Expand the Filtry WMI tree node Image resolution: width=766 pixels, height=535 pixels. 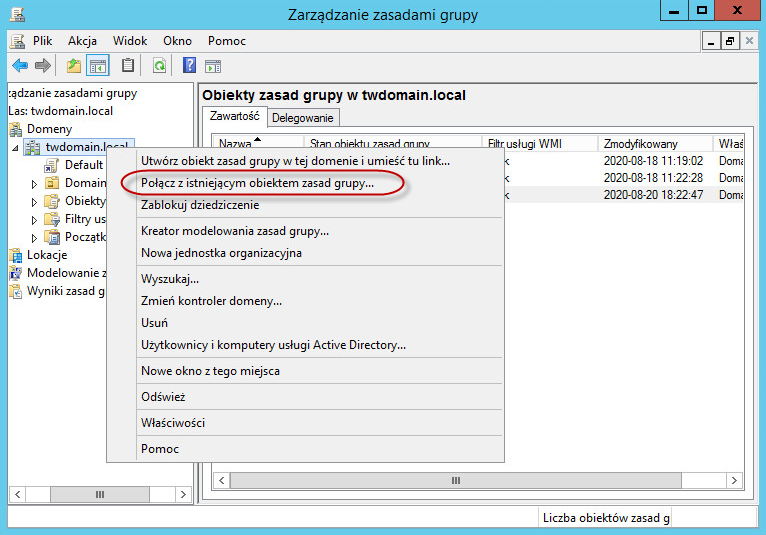[x=35, y=220]
